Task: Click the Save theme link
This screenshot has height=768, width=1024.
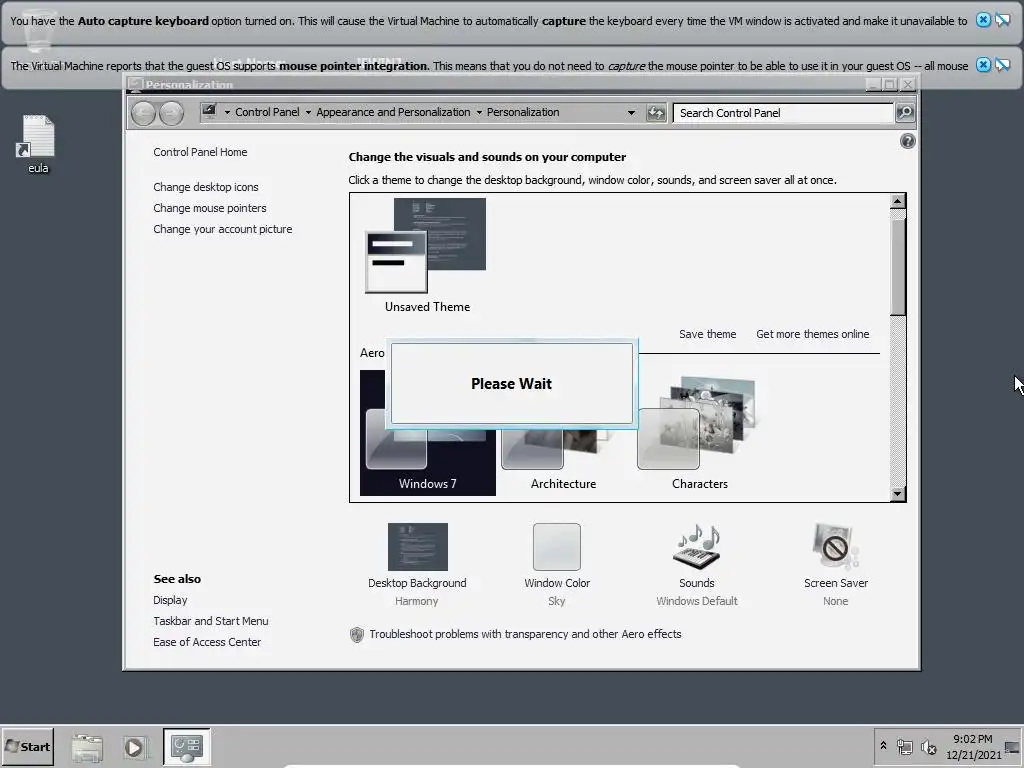Action: click(x=707, y=334)
